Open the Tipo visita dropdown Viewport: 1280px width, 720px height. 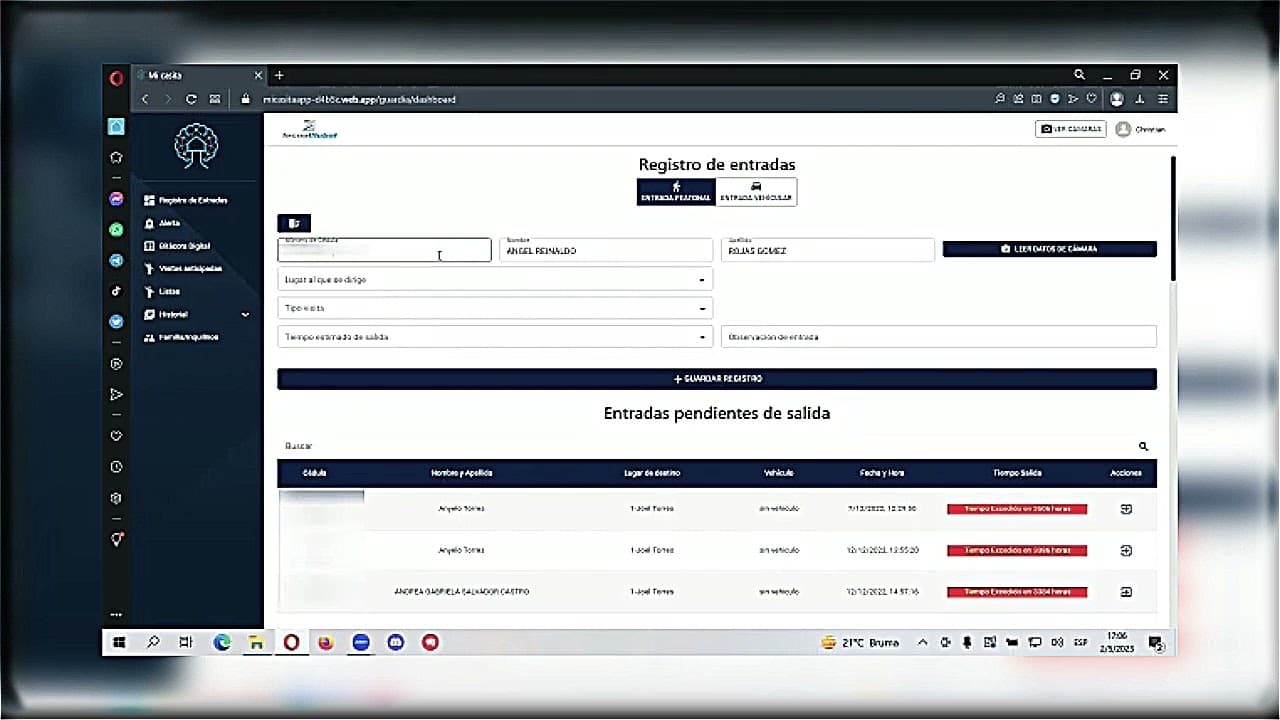pyautogui.click(x=495, y=308)
